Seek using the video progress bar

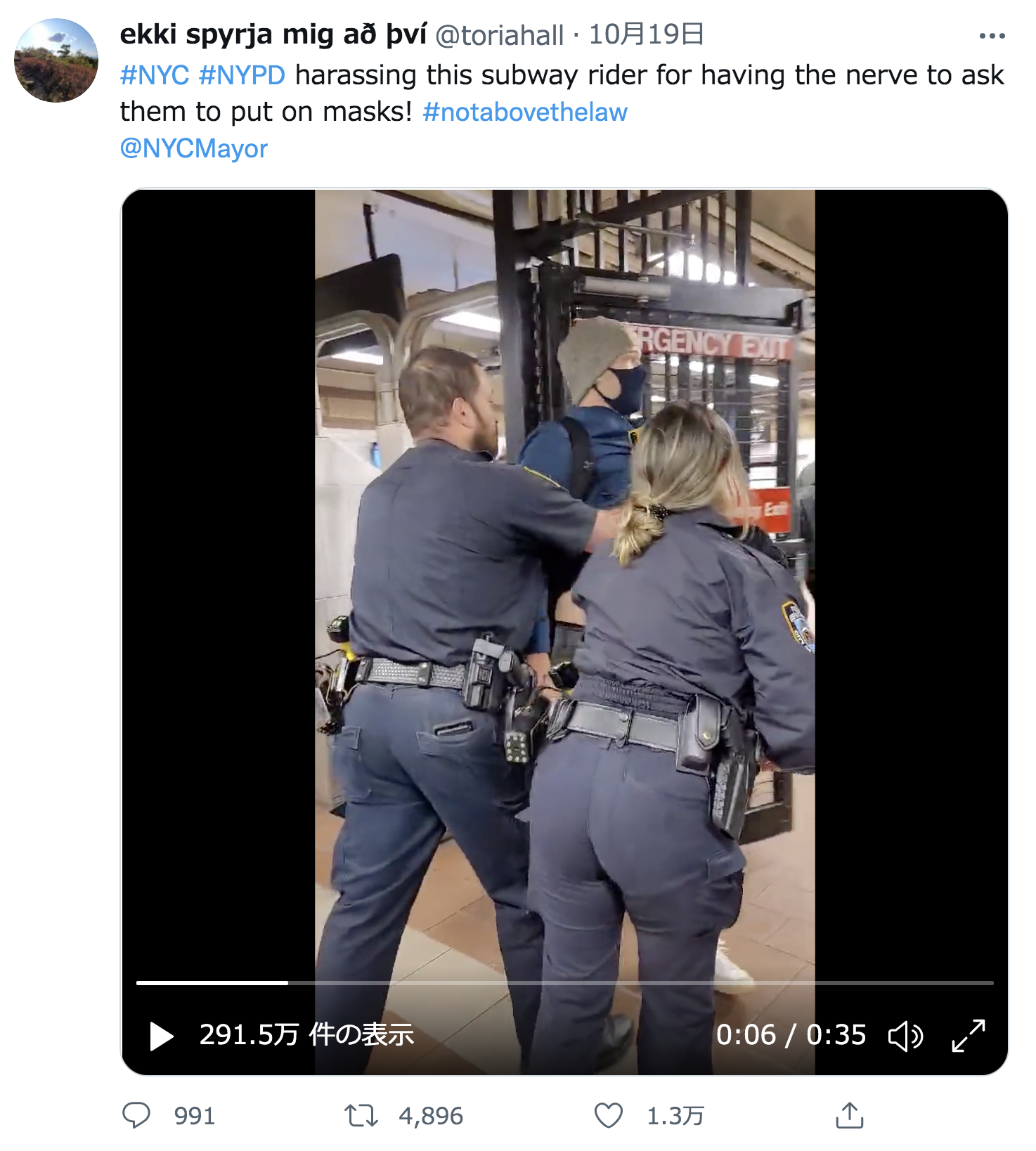tap(565, 982)
